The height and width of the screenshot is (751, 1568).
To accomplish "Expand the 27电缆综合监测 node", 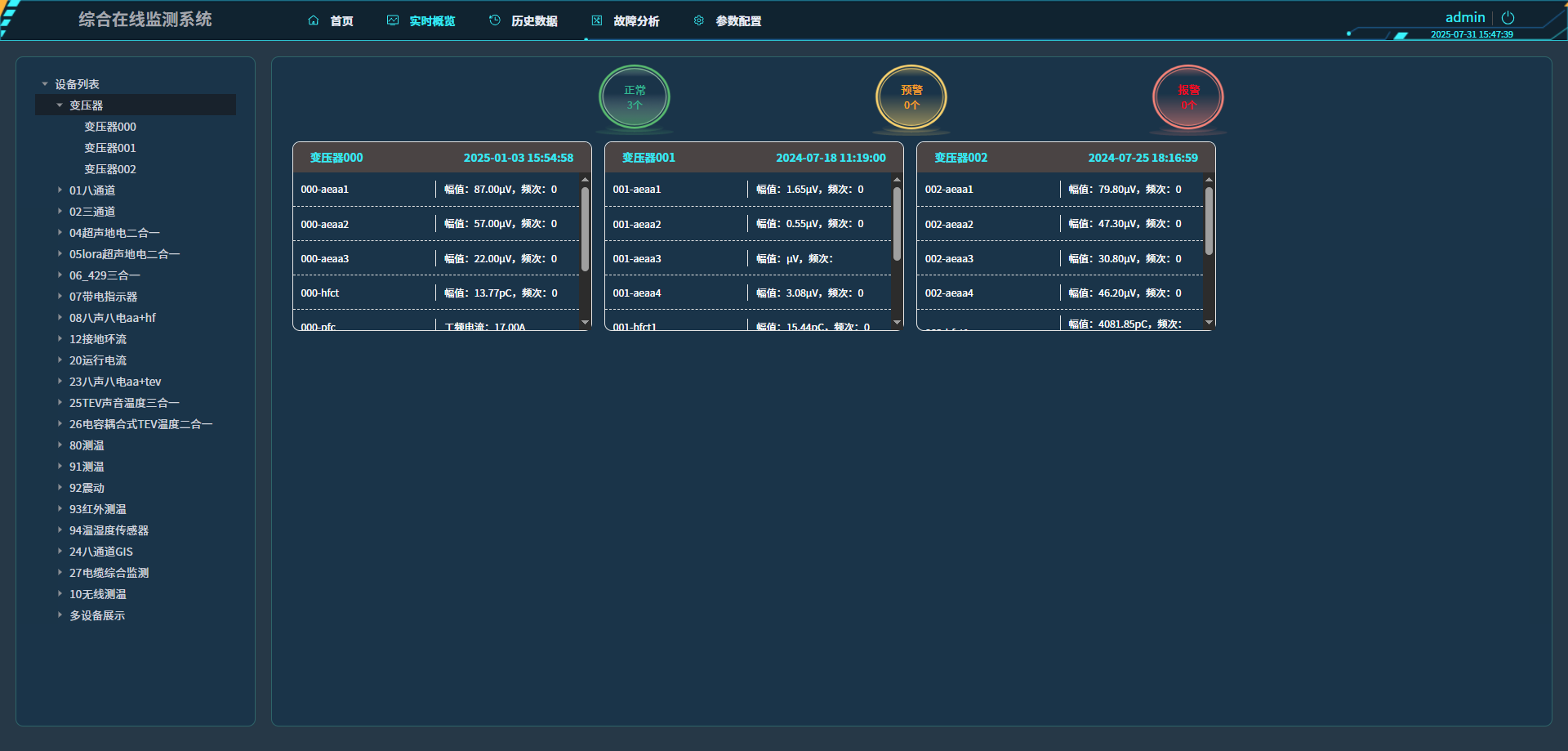I will pos(60,572).
